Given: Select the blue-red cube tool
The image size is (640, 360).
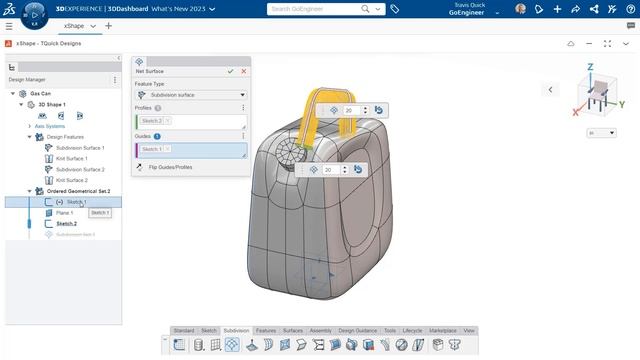Looking at the screenshot, I should [x=369, y=345].
